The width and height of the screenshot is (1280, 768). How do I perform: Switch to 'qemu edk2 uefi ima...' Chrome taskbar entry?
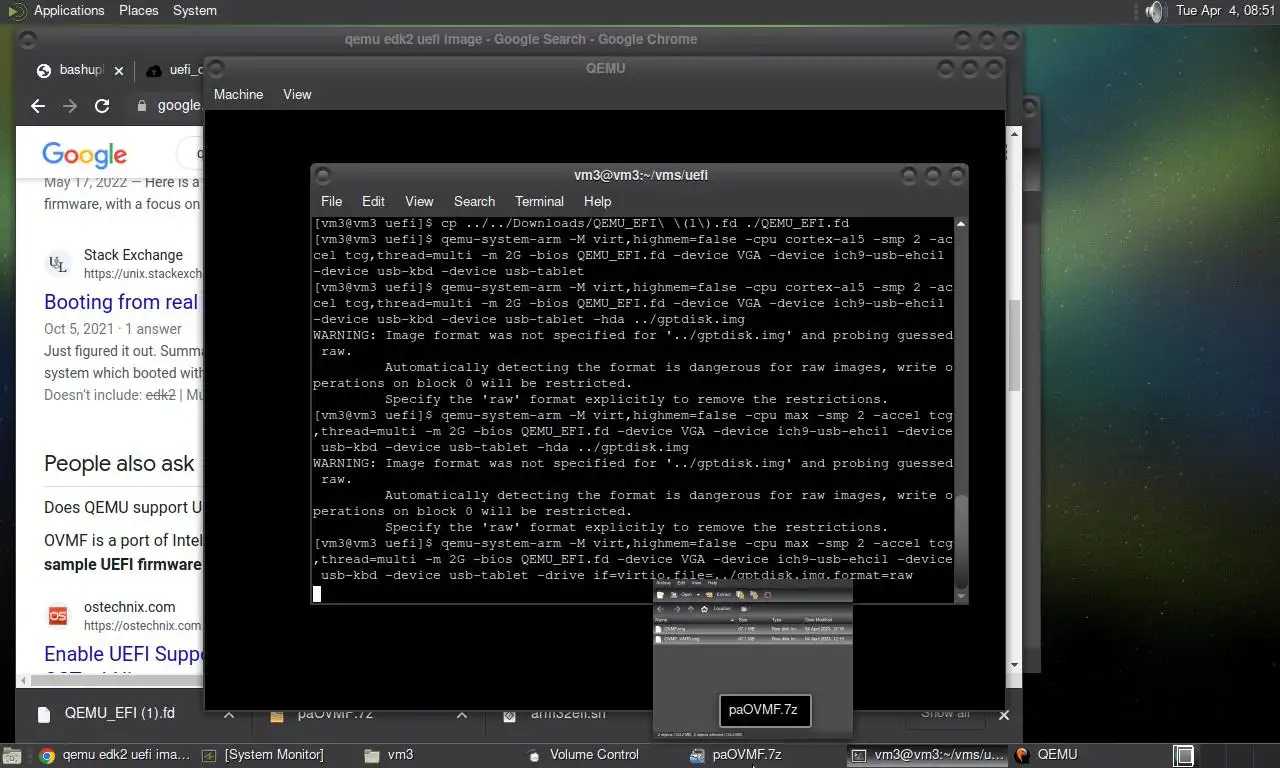tap(115, 755)
